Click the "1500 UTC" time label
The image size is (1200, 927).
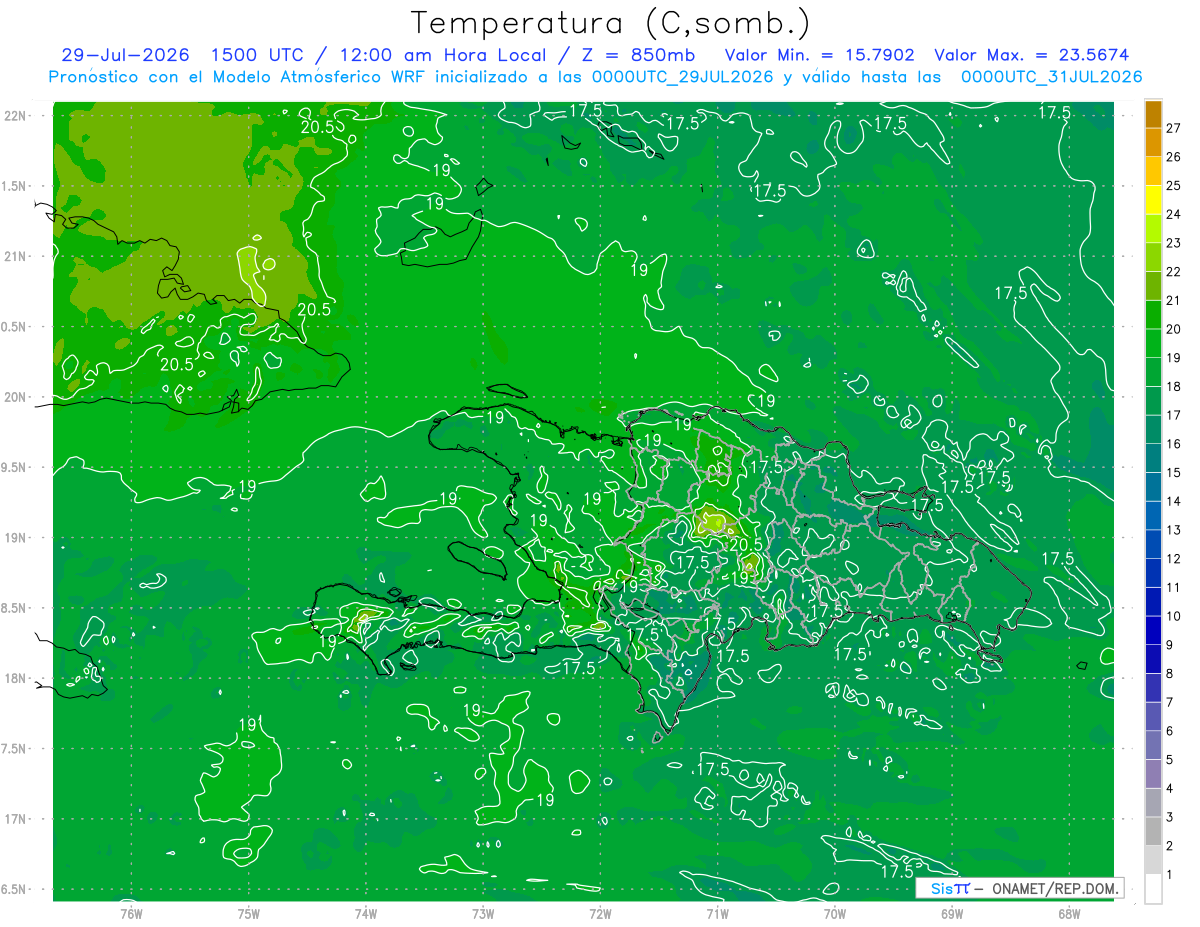[x=257, y=55]
